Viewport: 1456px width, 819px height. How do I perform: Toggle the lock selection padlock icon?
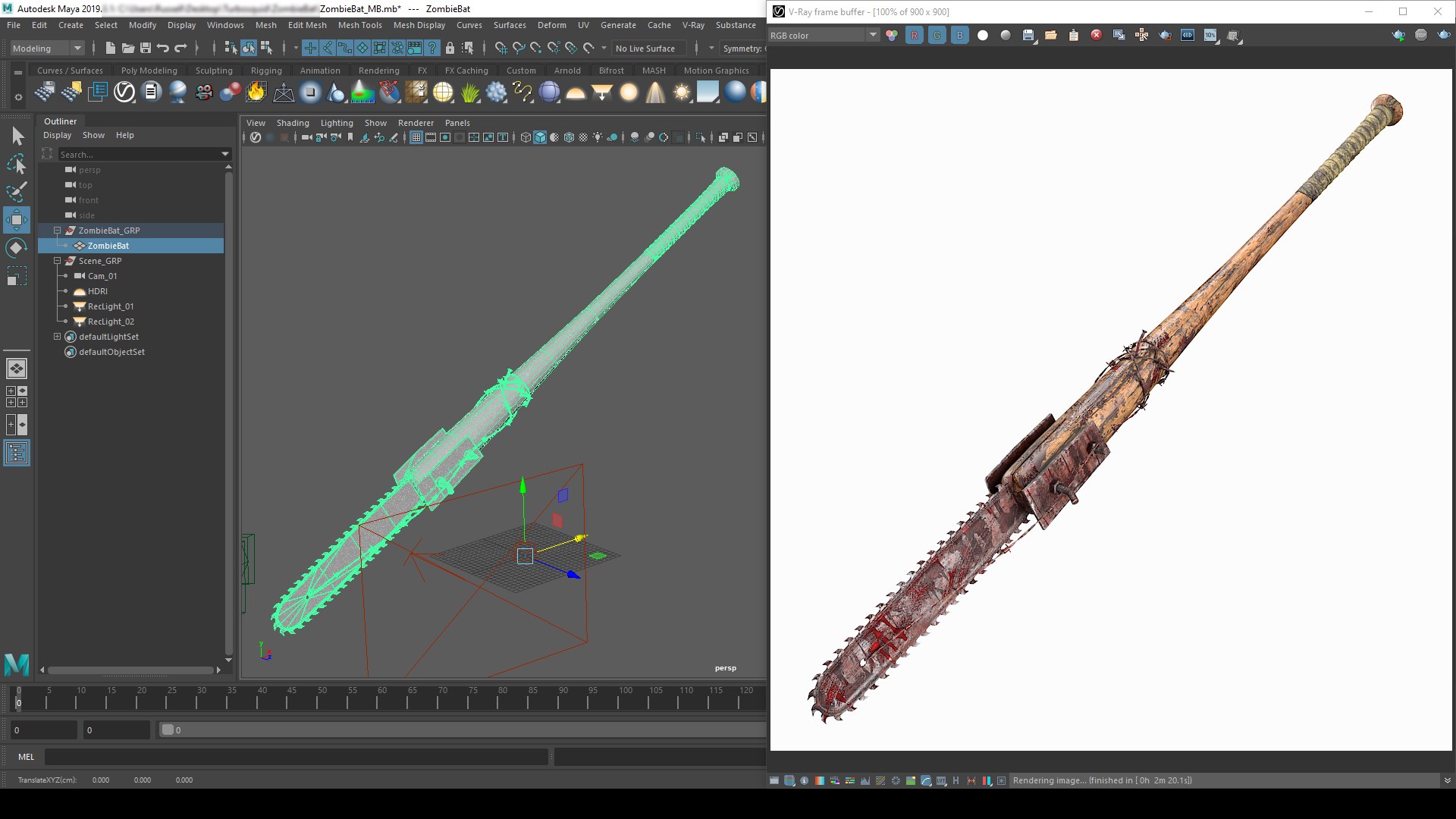450,48
